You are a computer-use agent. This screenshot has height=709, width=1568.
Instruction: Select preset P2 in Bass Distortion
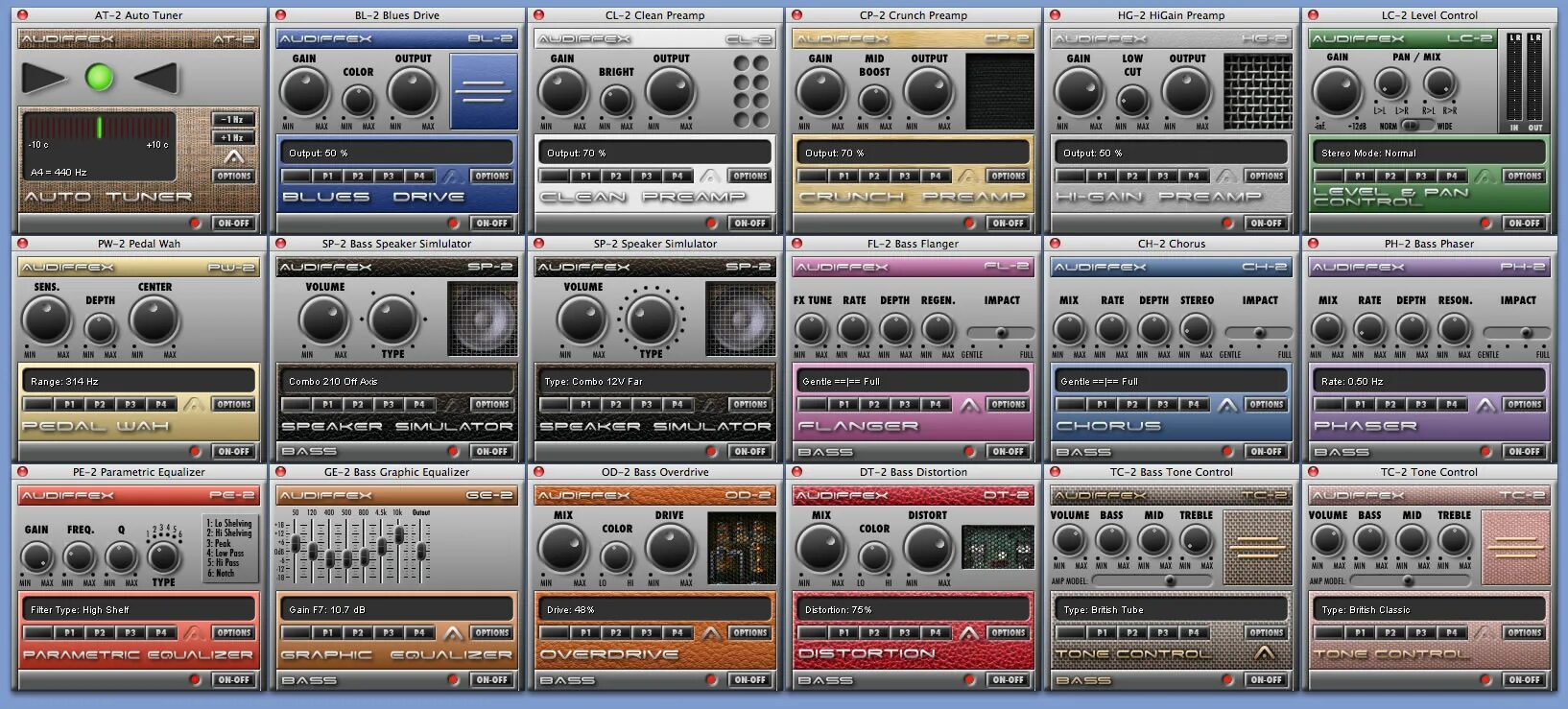pos(874,633)
